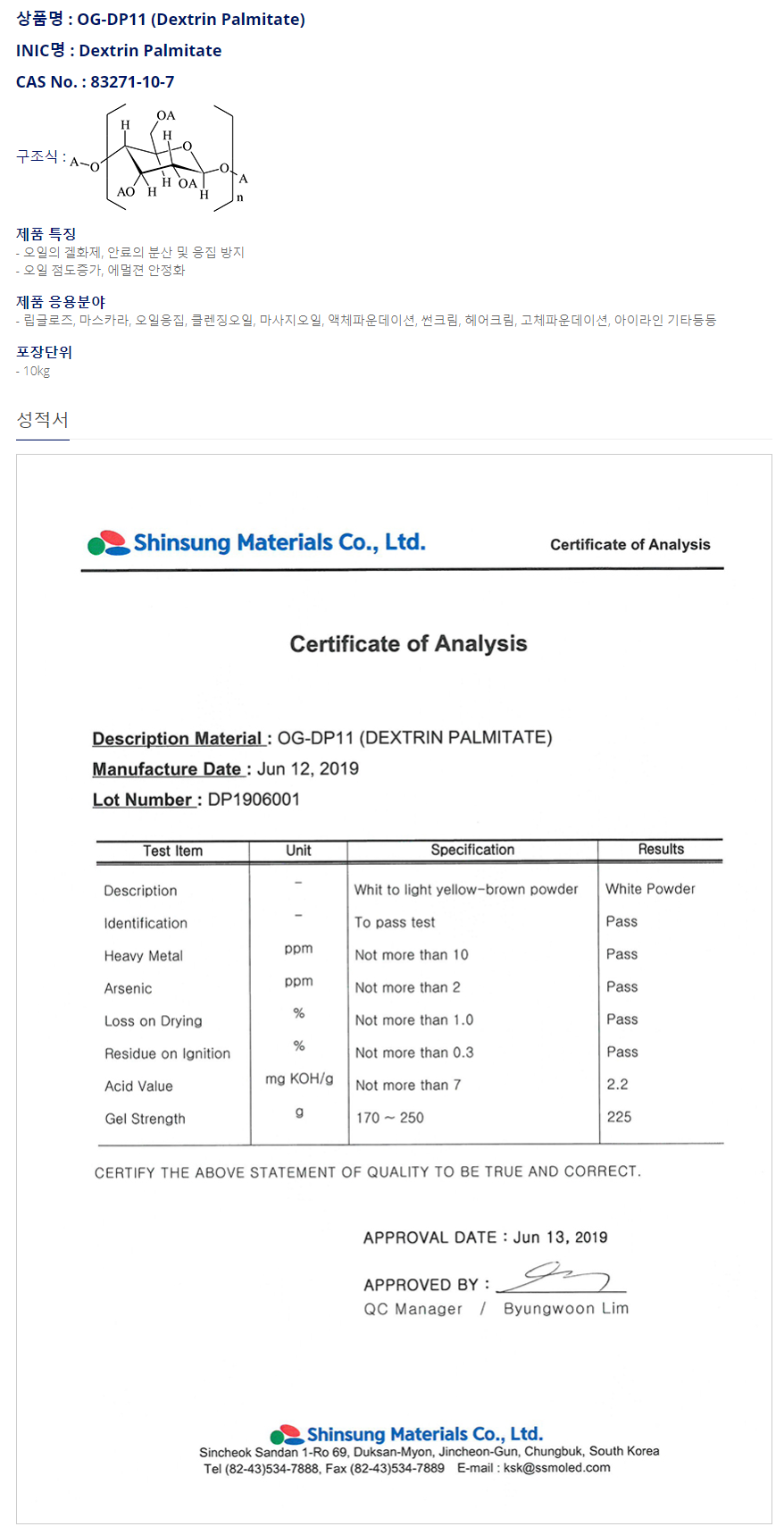Click the Shinsung Materials logo in certificate header
784x1535 pixels.
[256, 542]
